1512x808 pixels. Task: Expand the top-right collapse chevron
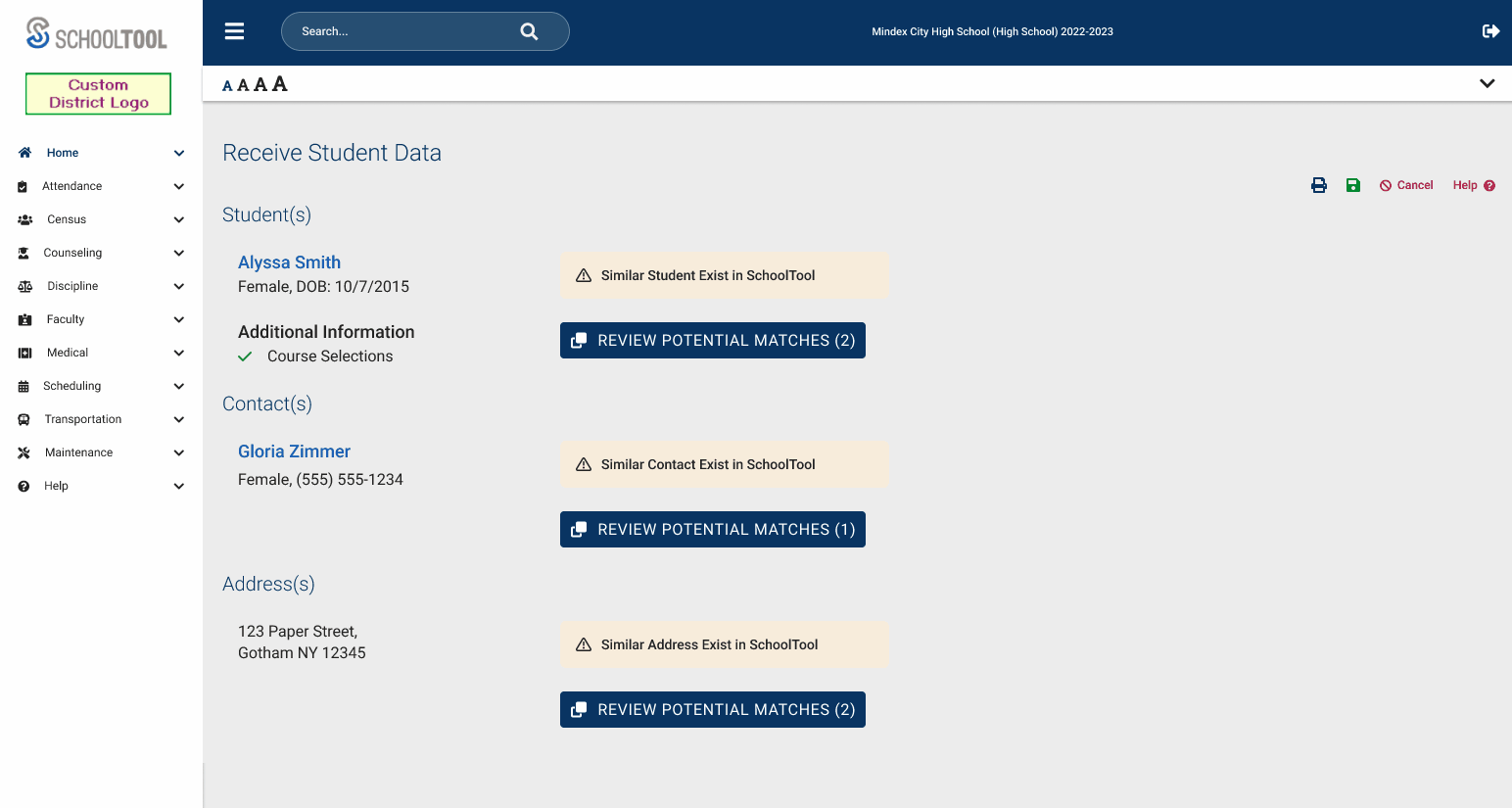pyautogui.click(x=1487, y=83)
